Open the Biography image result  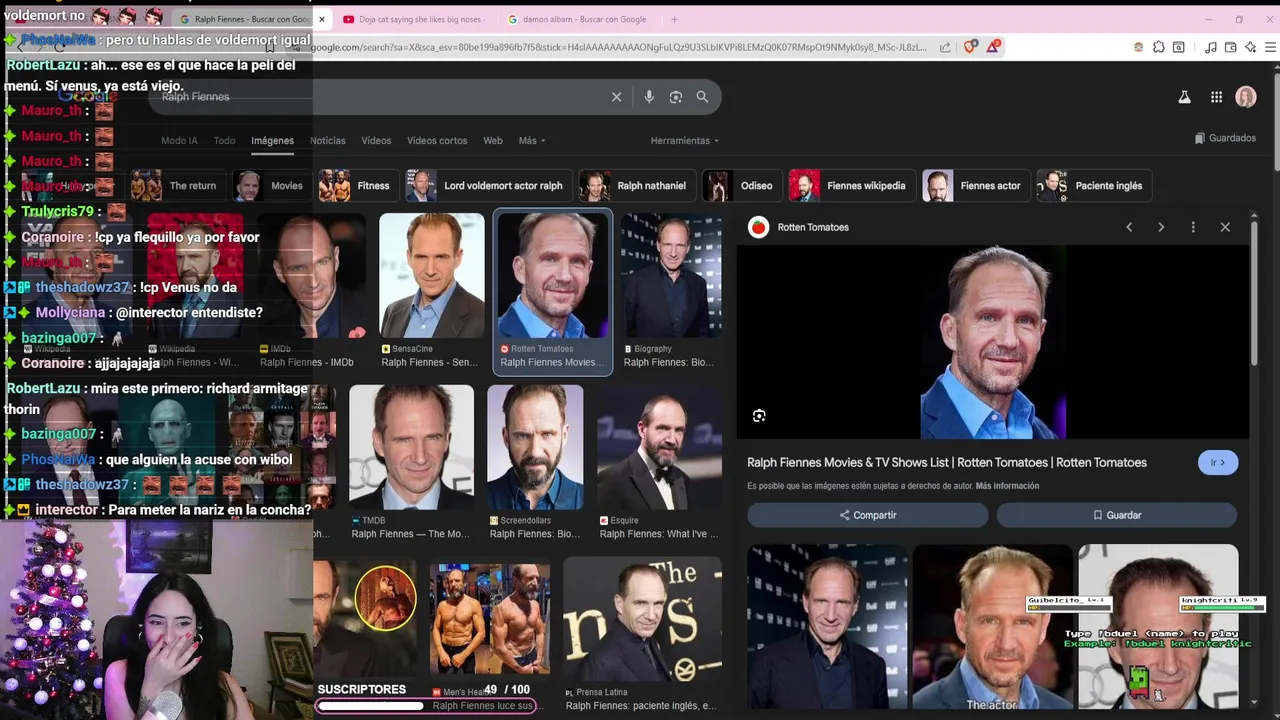point(671,276)
